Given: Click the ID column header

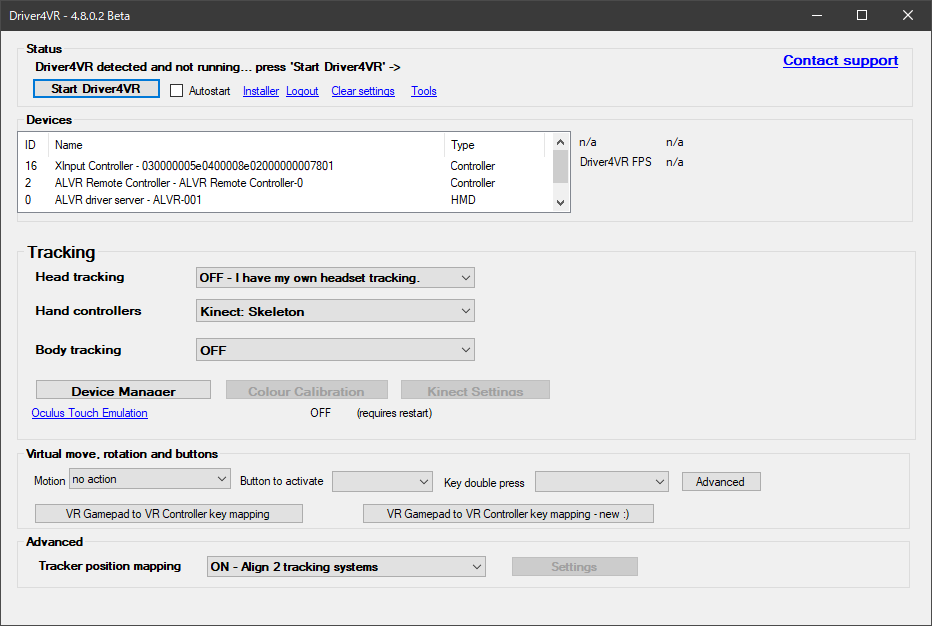Looking at the screenshot, I should 33,145.
